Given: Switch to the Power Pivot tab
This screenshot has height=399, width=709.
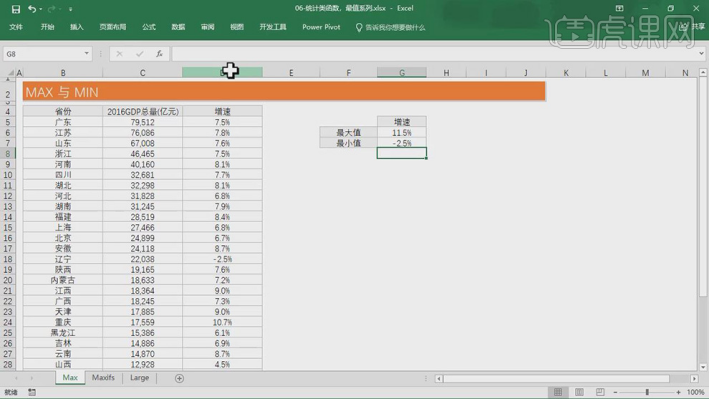Looking at the screenshot, I should pos(321,27).
